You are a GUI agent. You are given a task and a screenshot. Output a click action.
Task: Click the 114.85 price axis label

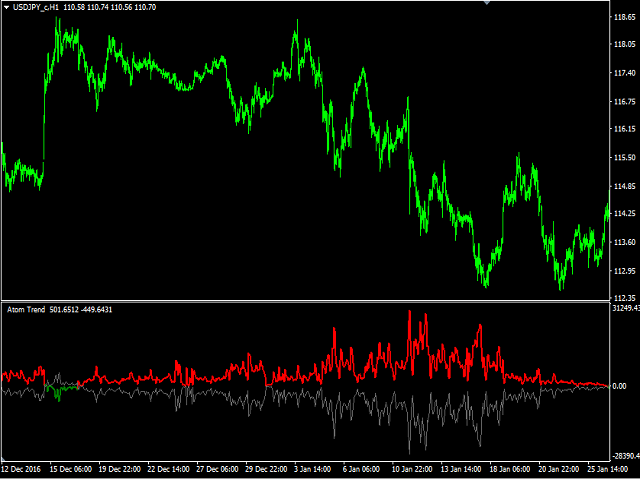[625, 186]
